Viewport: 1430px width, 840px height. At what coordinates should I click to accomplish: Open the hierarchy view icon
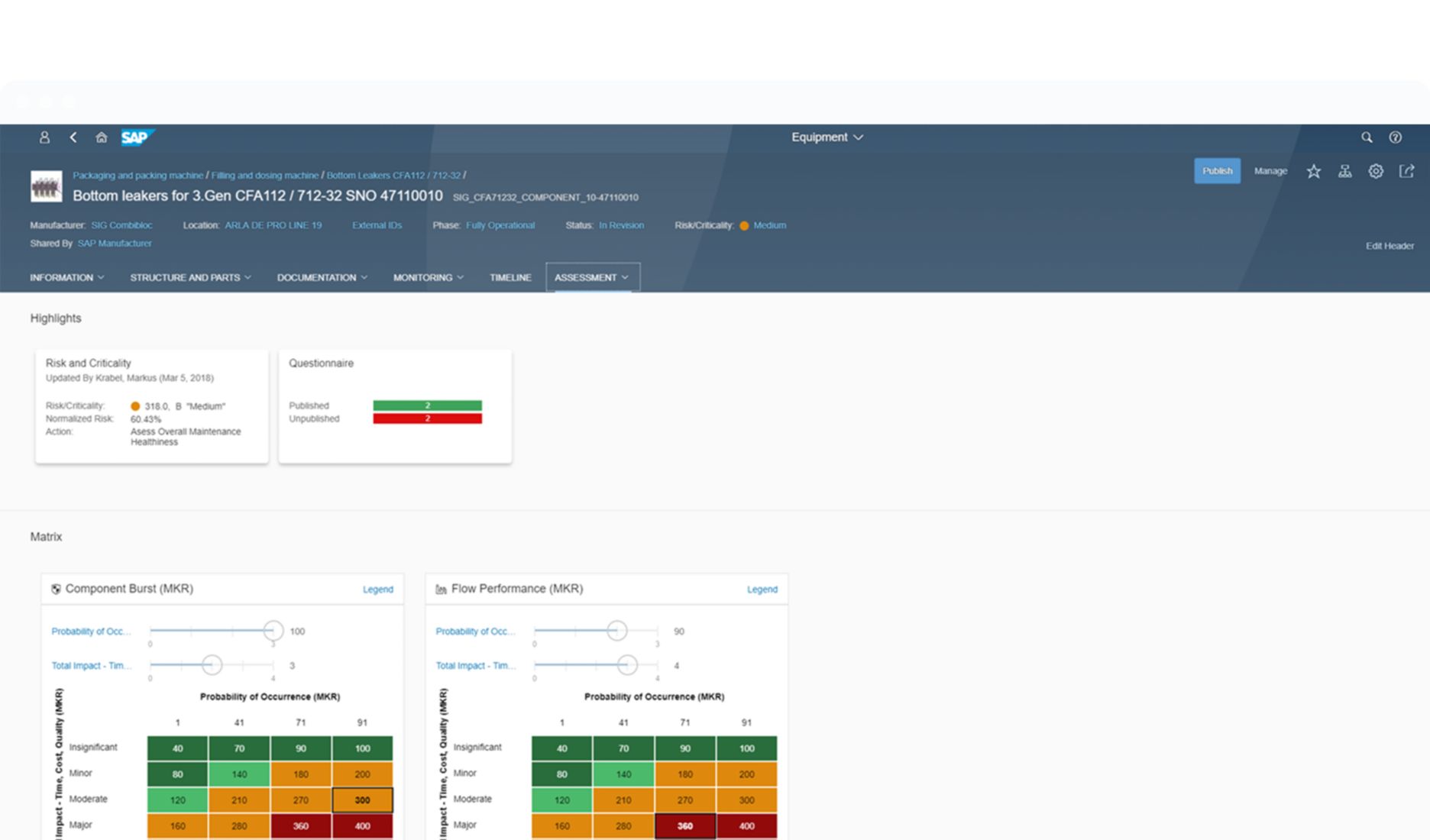point(1344,171)
